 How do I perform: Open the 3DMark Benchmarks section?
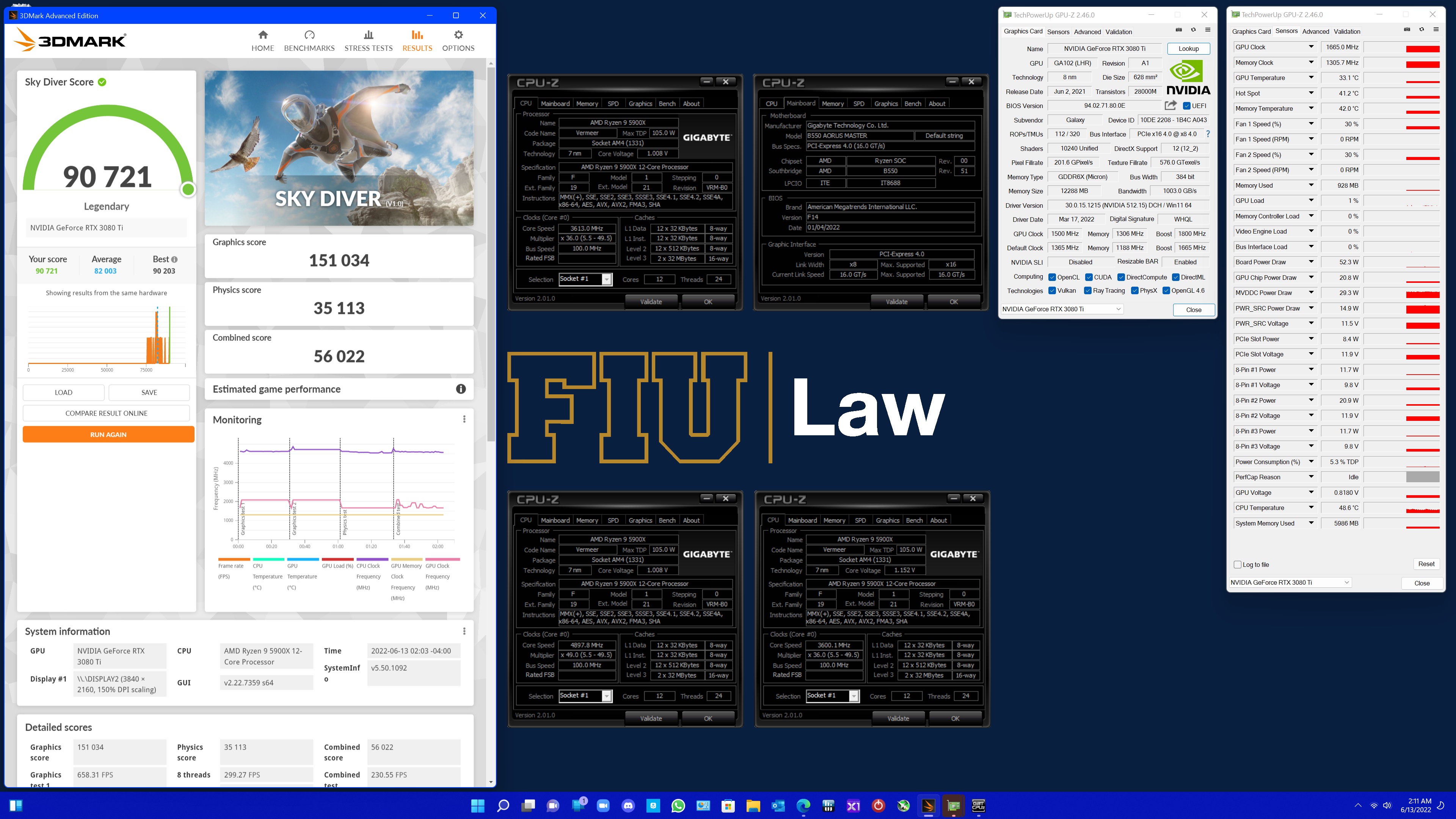pyautogui.click(x=309, y=41)
